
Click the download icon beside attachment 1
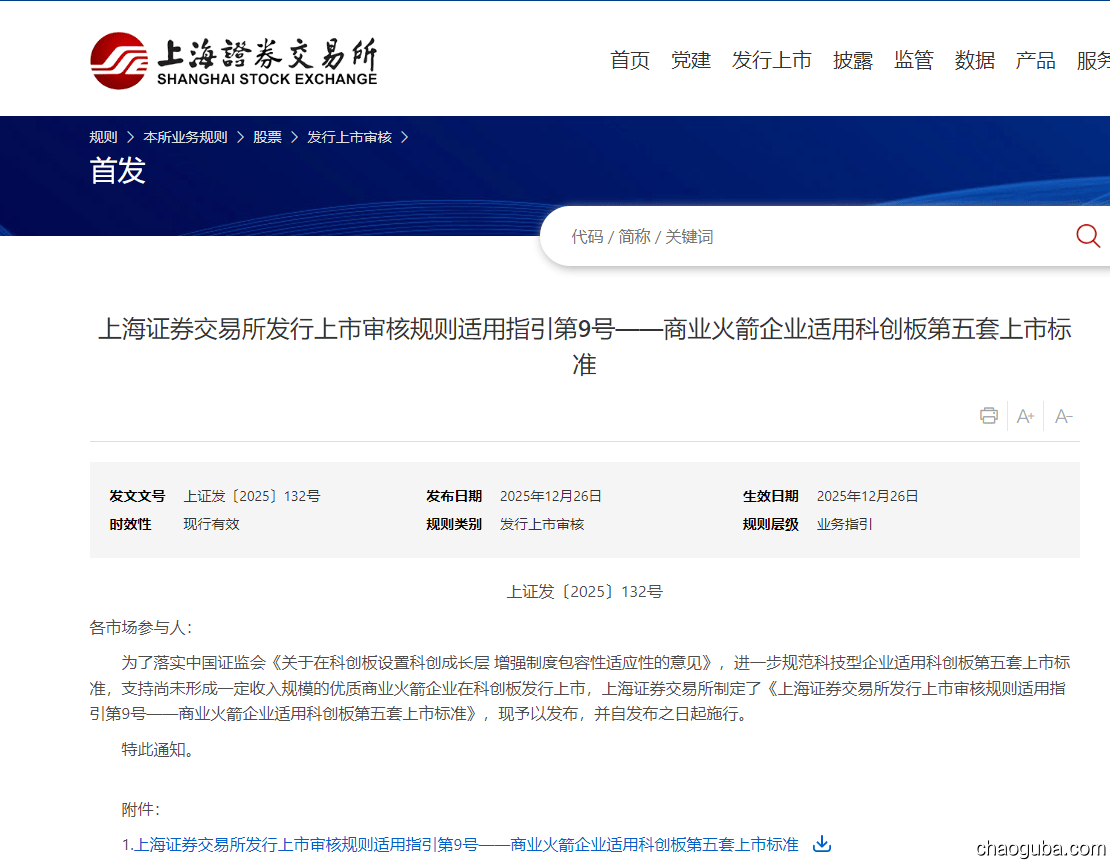click(x=821, y=845)
